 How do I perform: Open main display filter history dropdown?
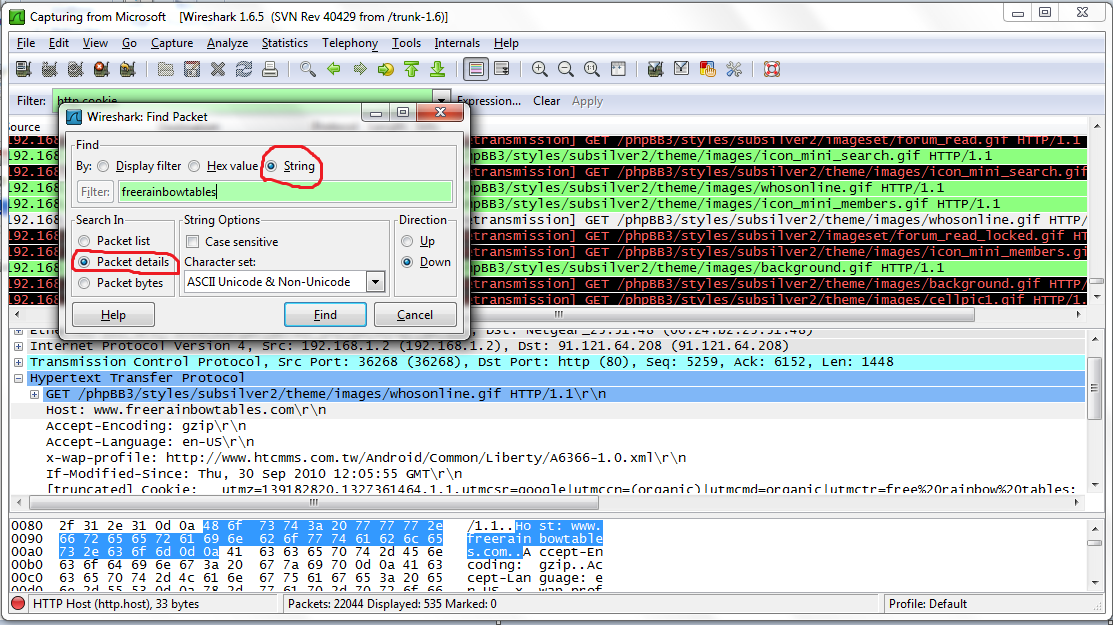point(442,101)
